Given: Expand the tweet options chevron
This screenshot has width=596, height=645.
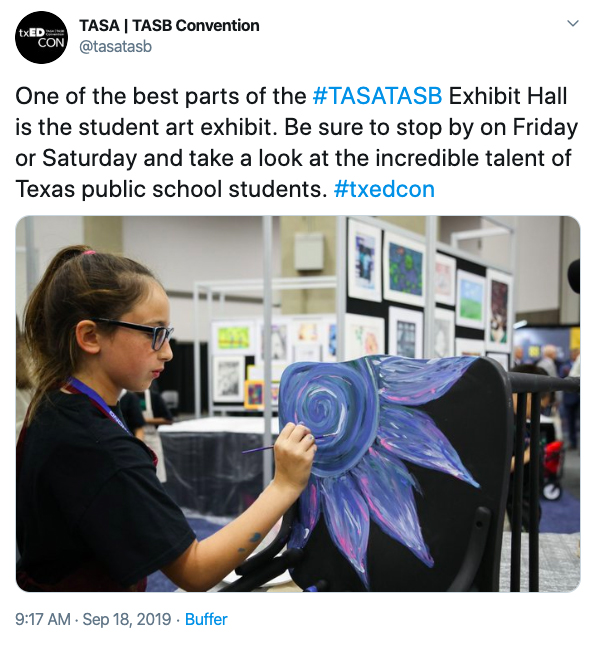Looking at the screenshot, I should pyautogui.click(x=573, y=23).
